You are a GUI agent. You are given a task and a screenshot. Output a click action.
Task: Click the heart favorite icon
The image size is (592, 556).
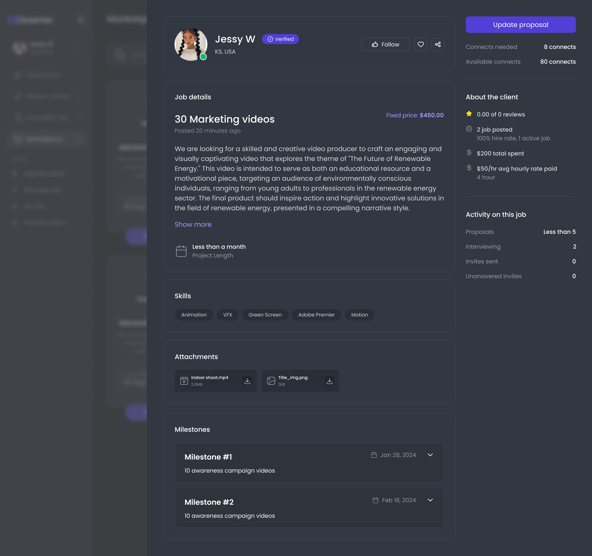pyautogui.click(x=421, y=45)
